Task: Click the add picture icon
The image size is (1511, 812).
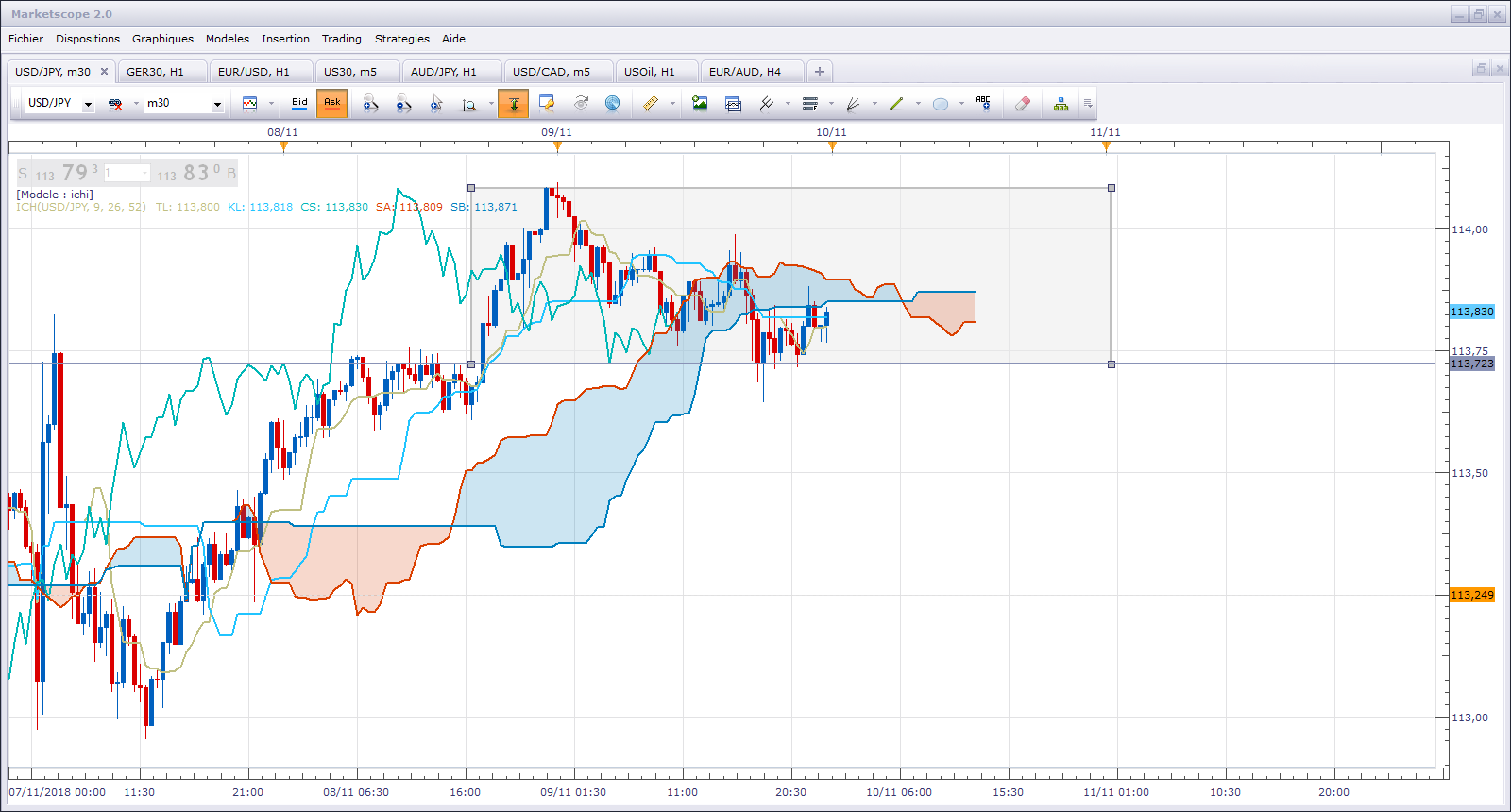Action: click(x=700, y=104)
